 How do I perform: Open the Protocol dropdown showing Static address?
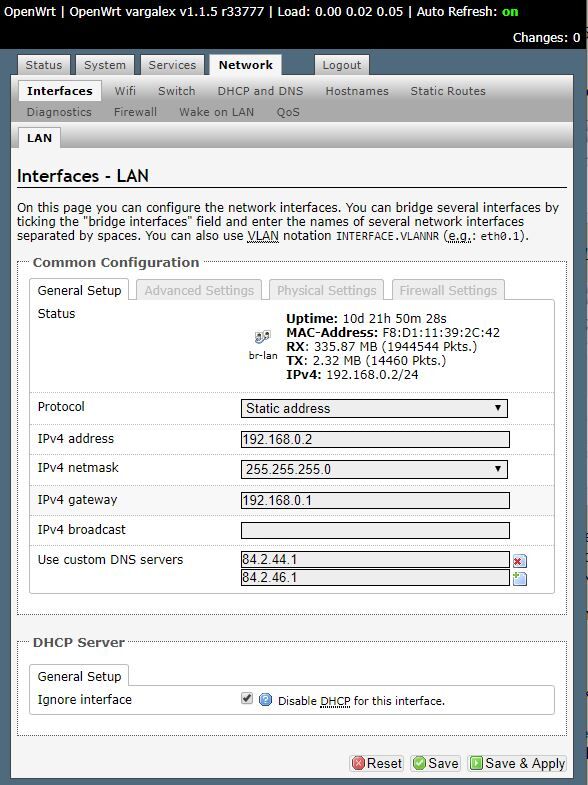coord(374,409)
